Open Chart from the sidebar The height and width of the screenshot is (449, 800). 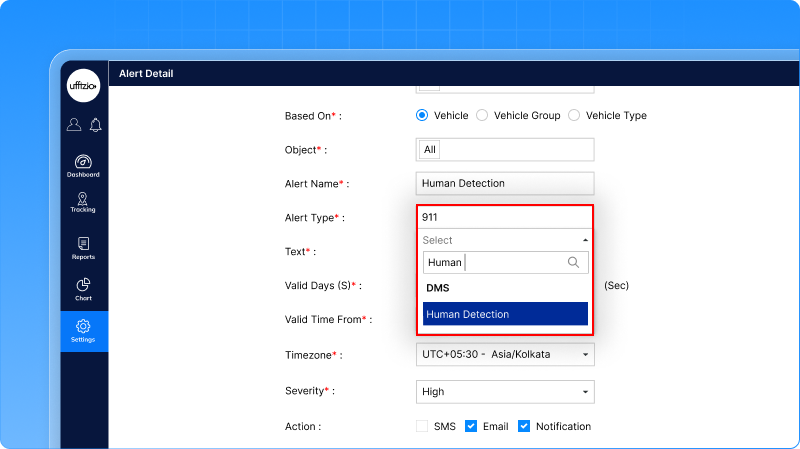(x=84, y=289)
